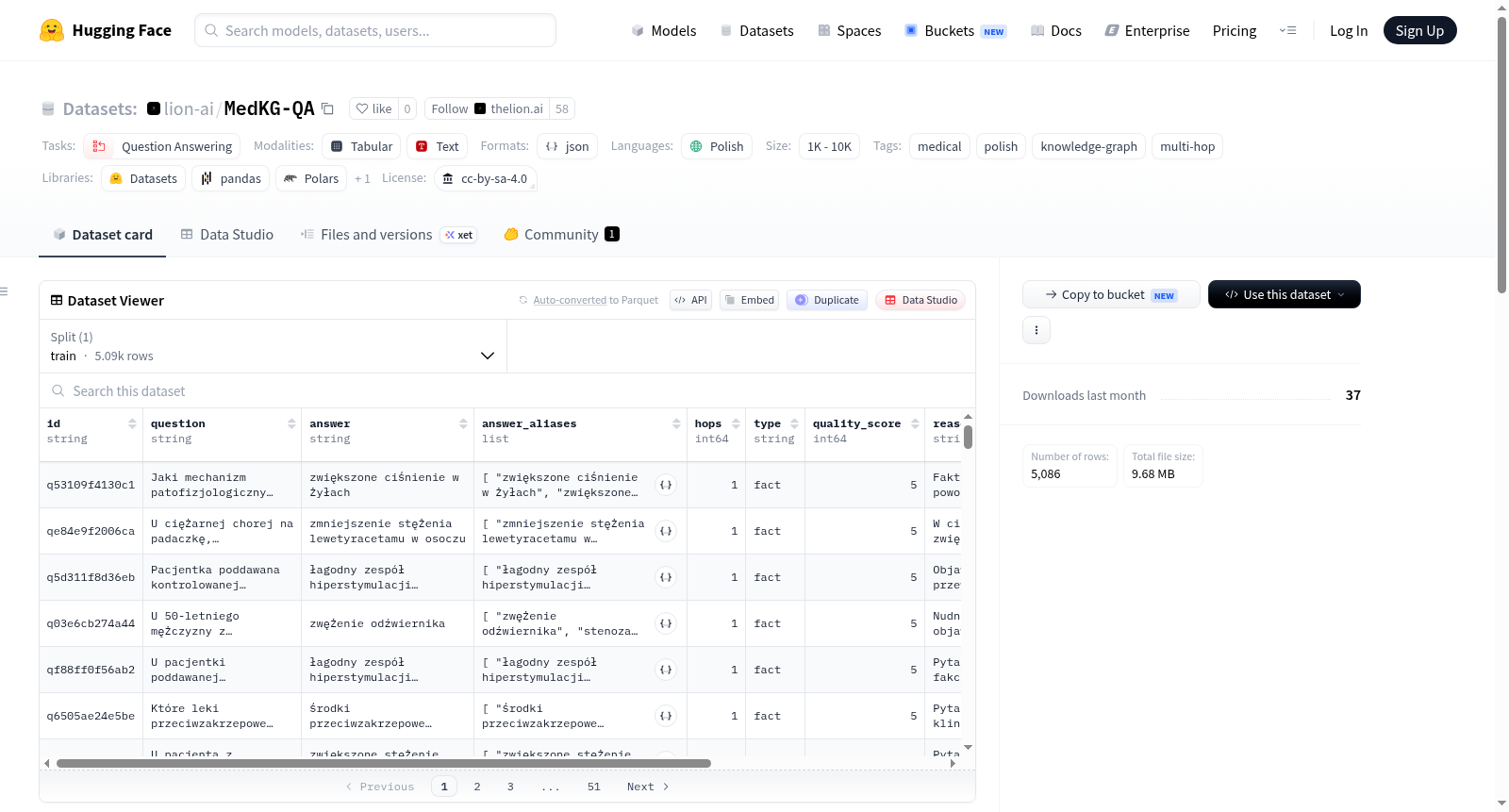The width and height of the screenshot is (1509, 812).
Task: Click the Question Answering task tag
Action: [x=161, y=146]
